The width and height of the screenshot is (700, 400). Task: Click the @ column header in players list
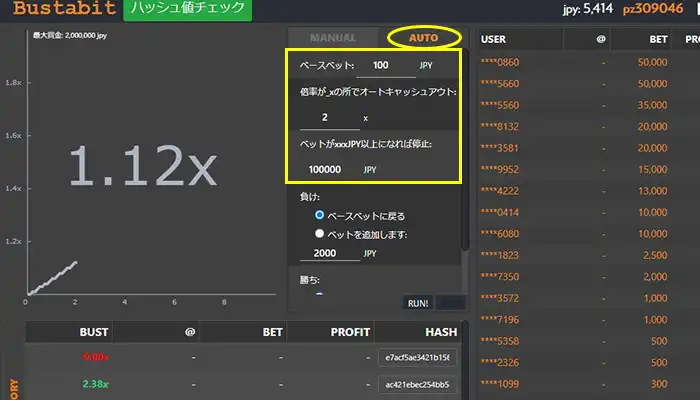601,39
